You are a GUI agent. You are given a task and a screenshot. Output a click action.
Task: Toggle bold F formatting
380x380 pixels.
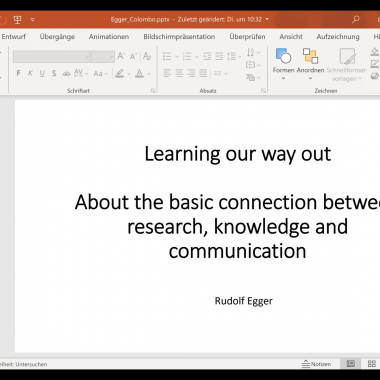point(18,73)
